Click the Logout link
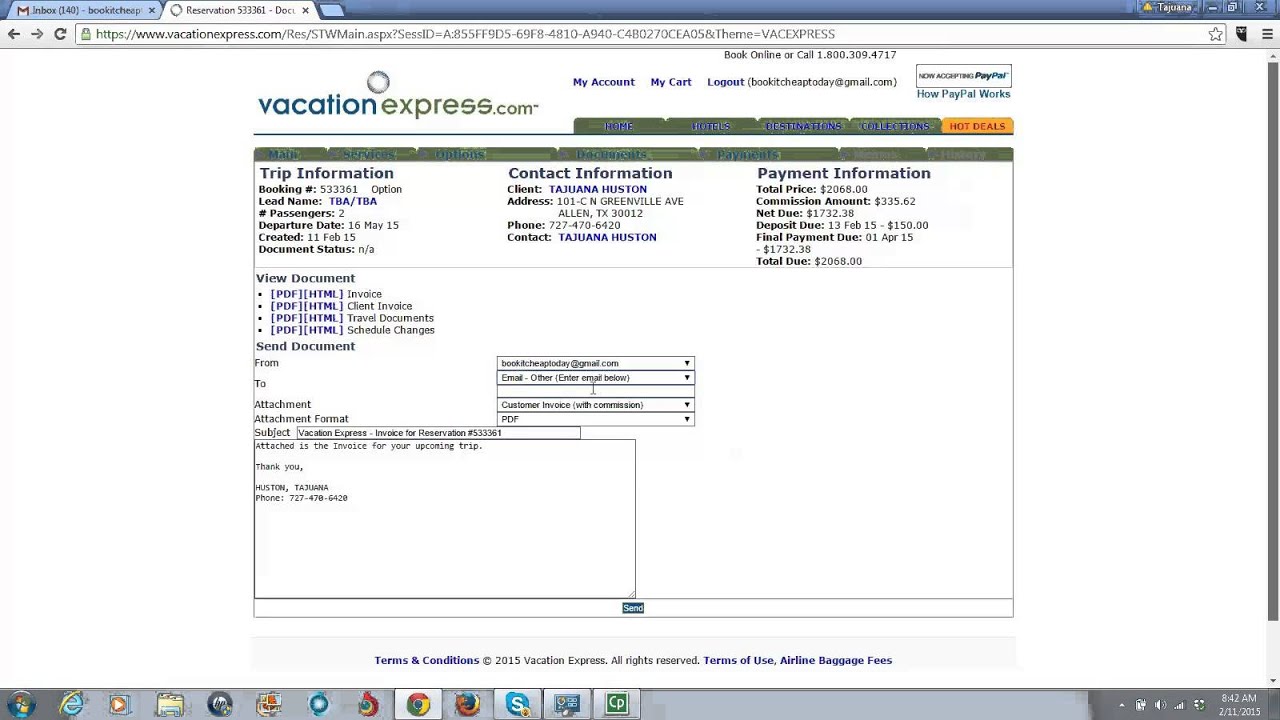This screenshot has width=1280, height=720. pyautogui.click(x=726, y=82)
